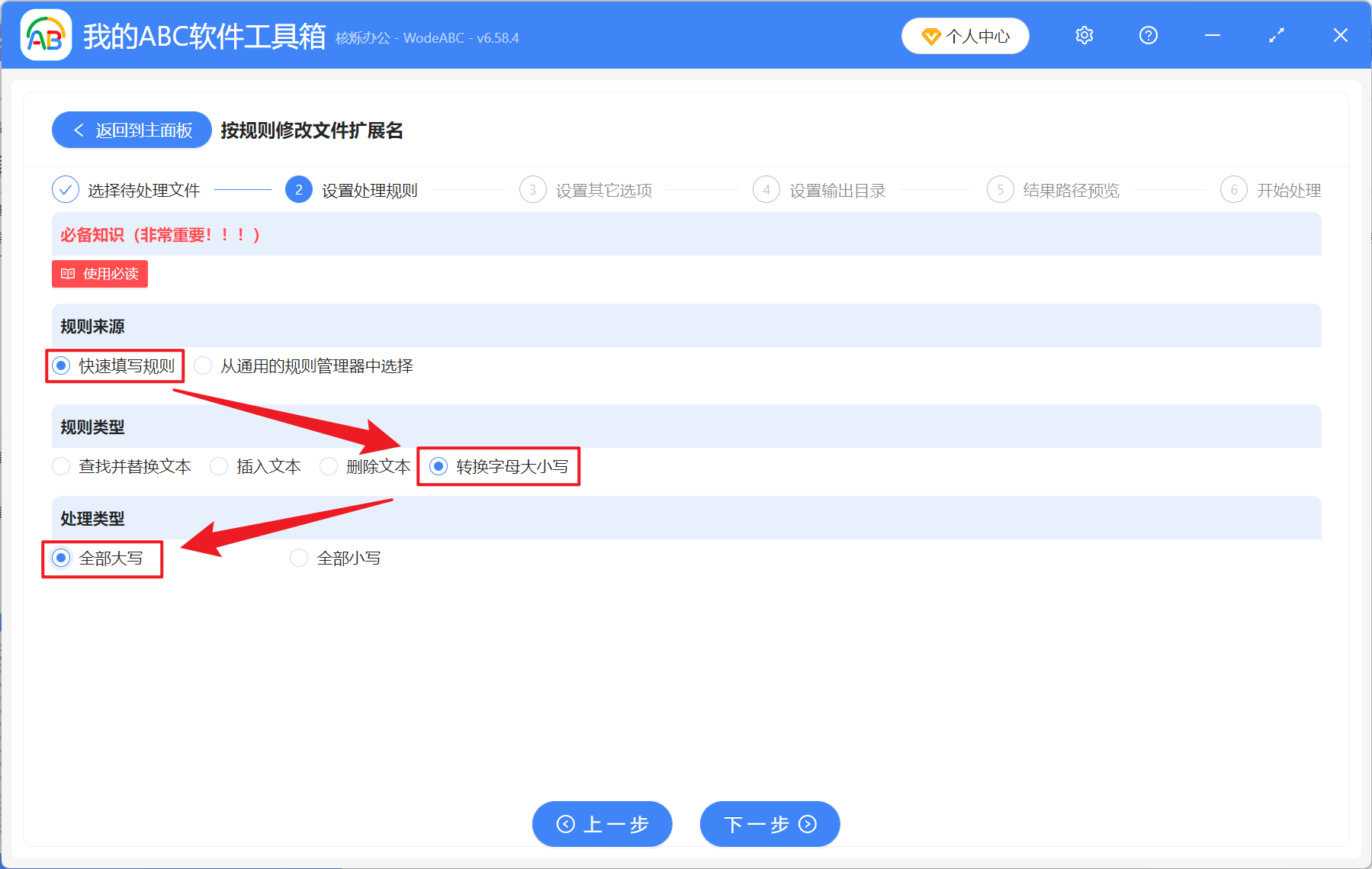Screen dimensions: 1372x869
Task: Proceed with 下一步 next step
Action: click(770, 824)
